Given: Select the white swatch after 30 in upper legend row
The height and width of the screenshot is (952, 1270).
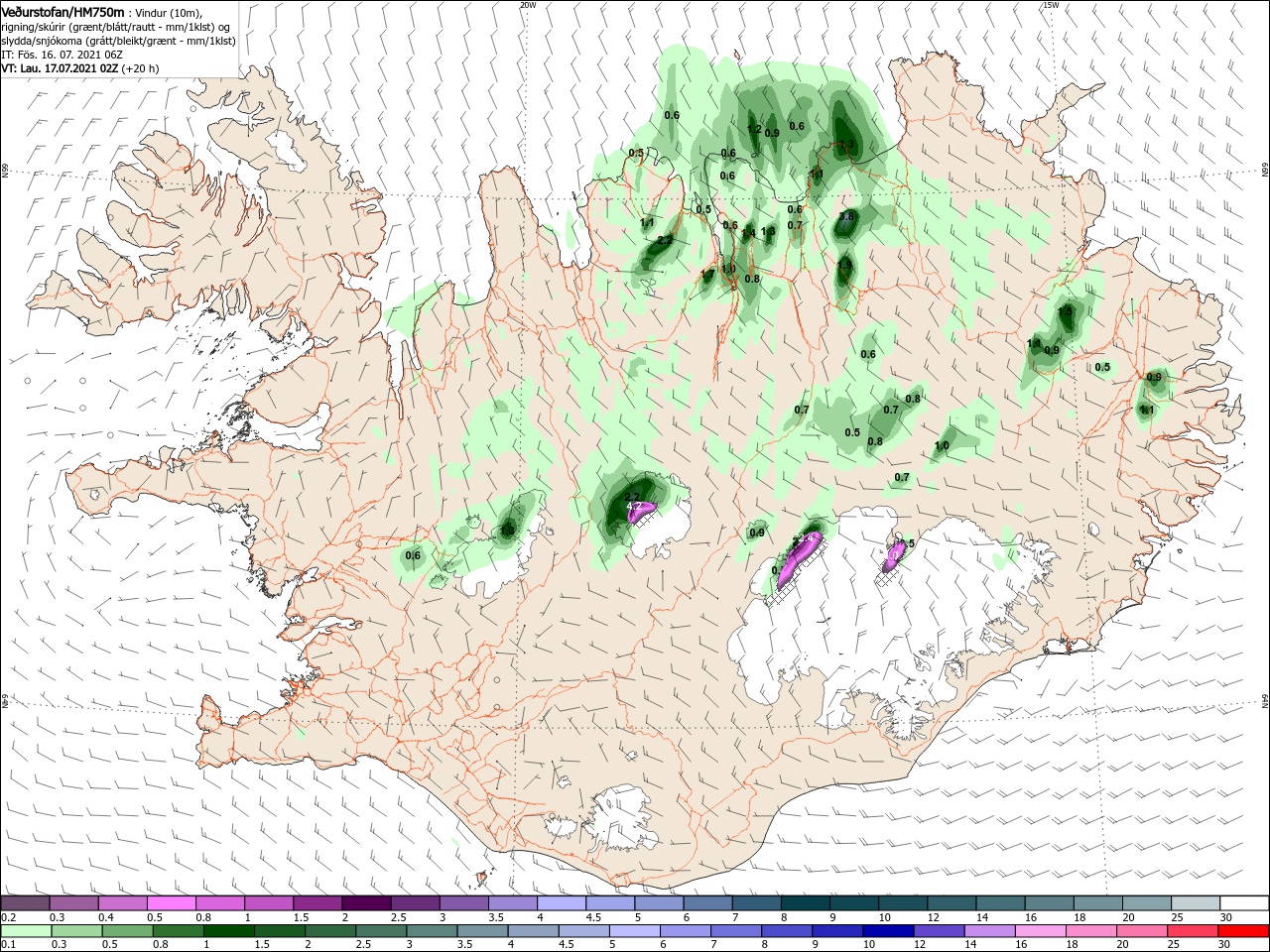Looking at the screenshot, I should coord(1244,903).
